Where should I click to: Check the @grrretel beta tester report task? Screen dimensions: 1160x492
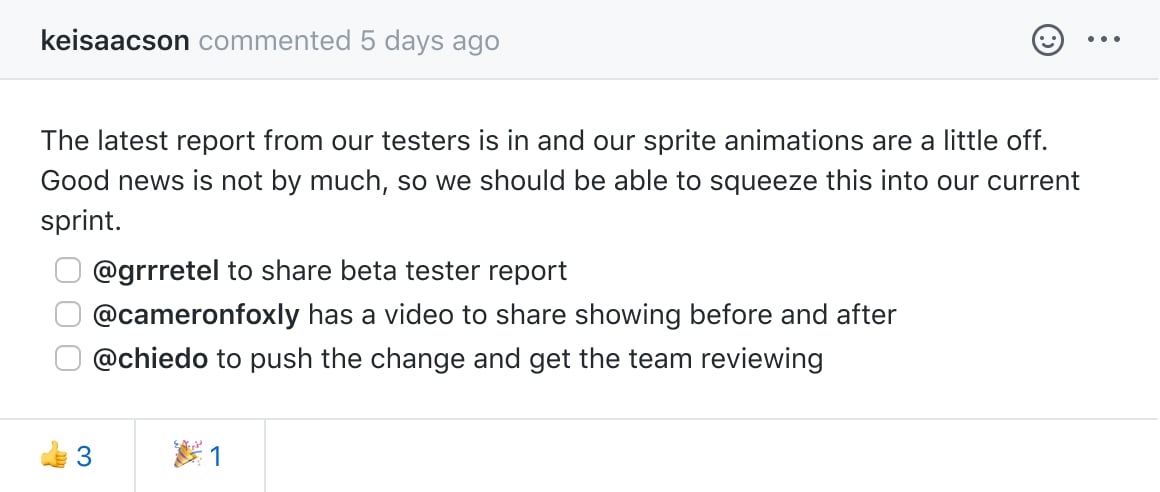point(67,271)
